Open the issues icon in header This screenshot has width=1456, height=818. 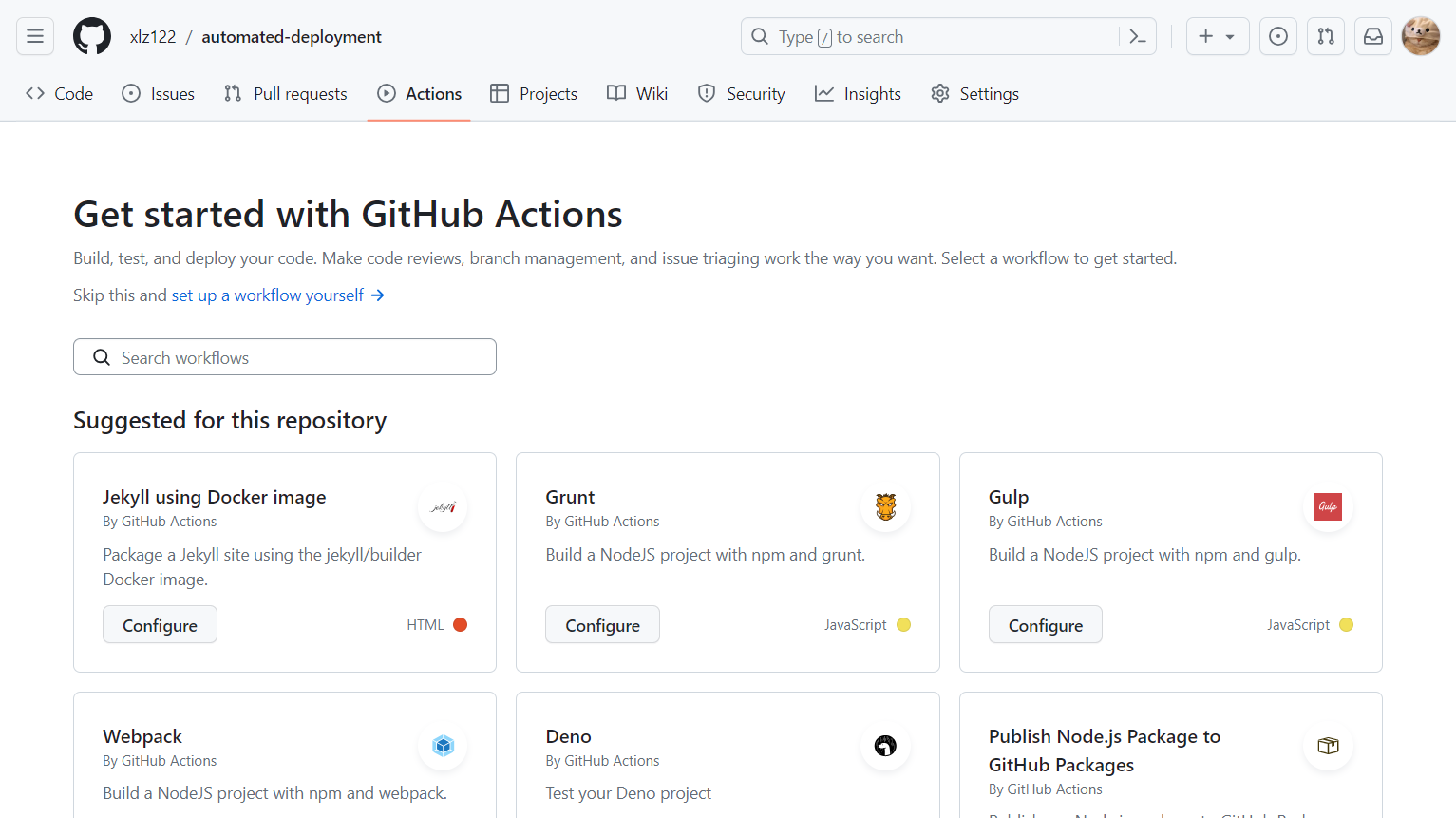1278,36
